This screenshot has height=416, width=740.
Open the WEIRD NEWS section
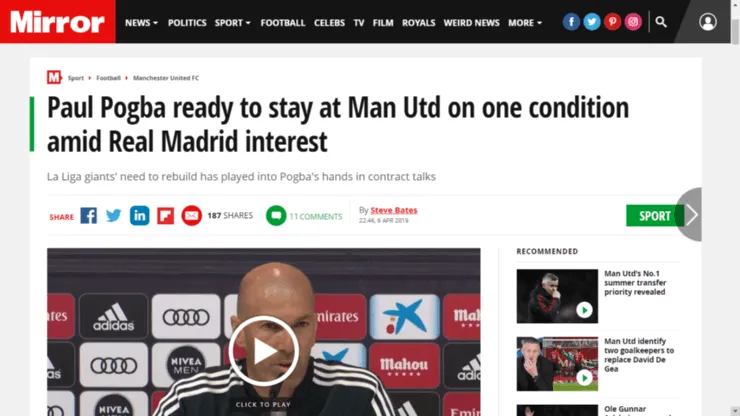(x=471, y=23)
